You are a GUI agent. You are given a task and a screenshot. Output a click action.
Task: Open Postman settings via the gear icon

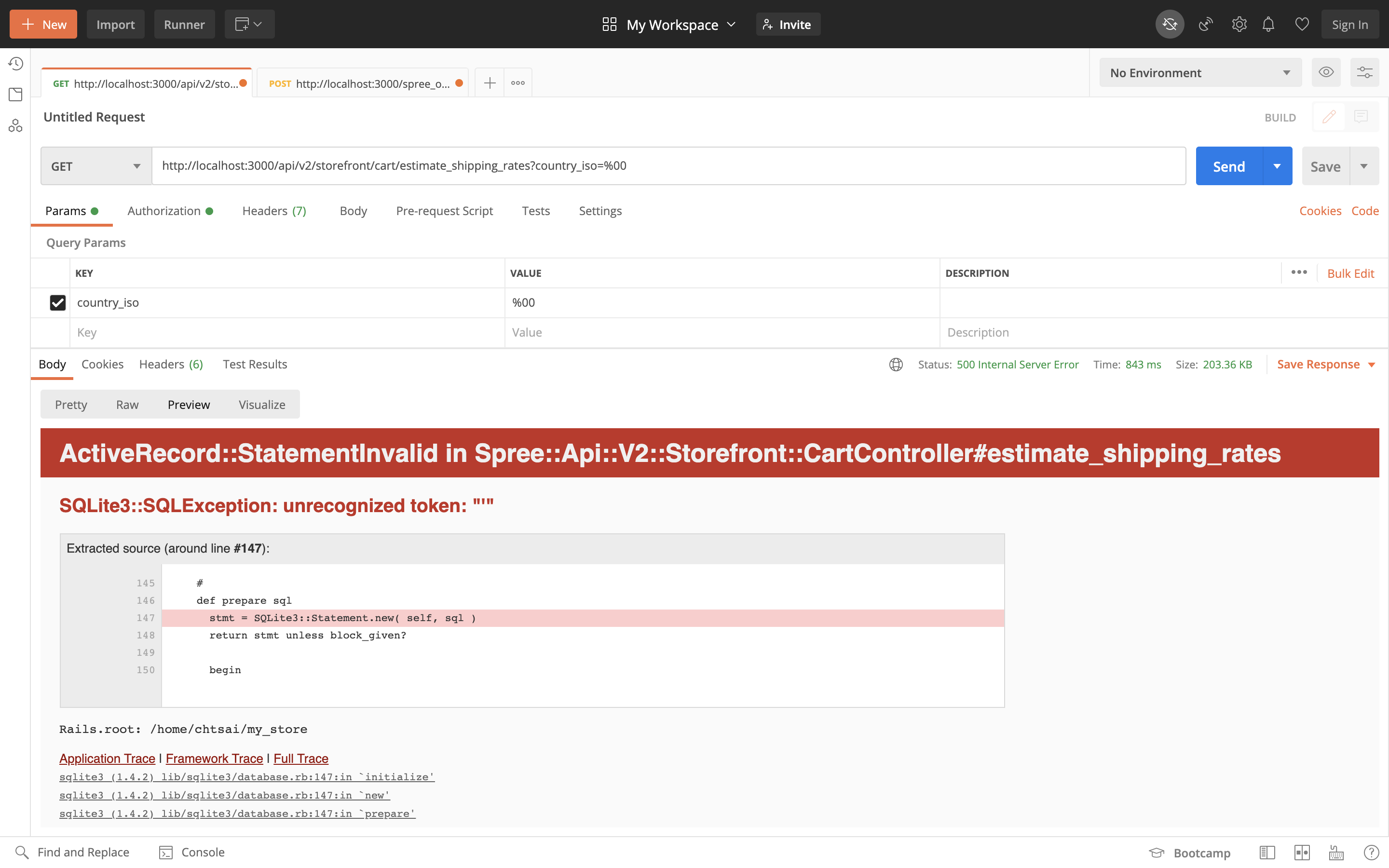1239,24
